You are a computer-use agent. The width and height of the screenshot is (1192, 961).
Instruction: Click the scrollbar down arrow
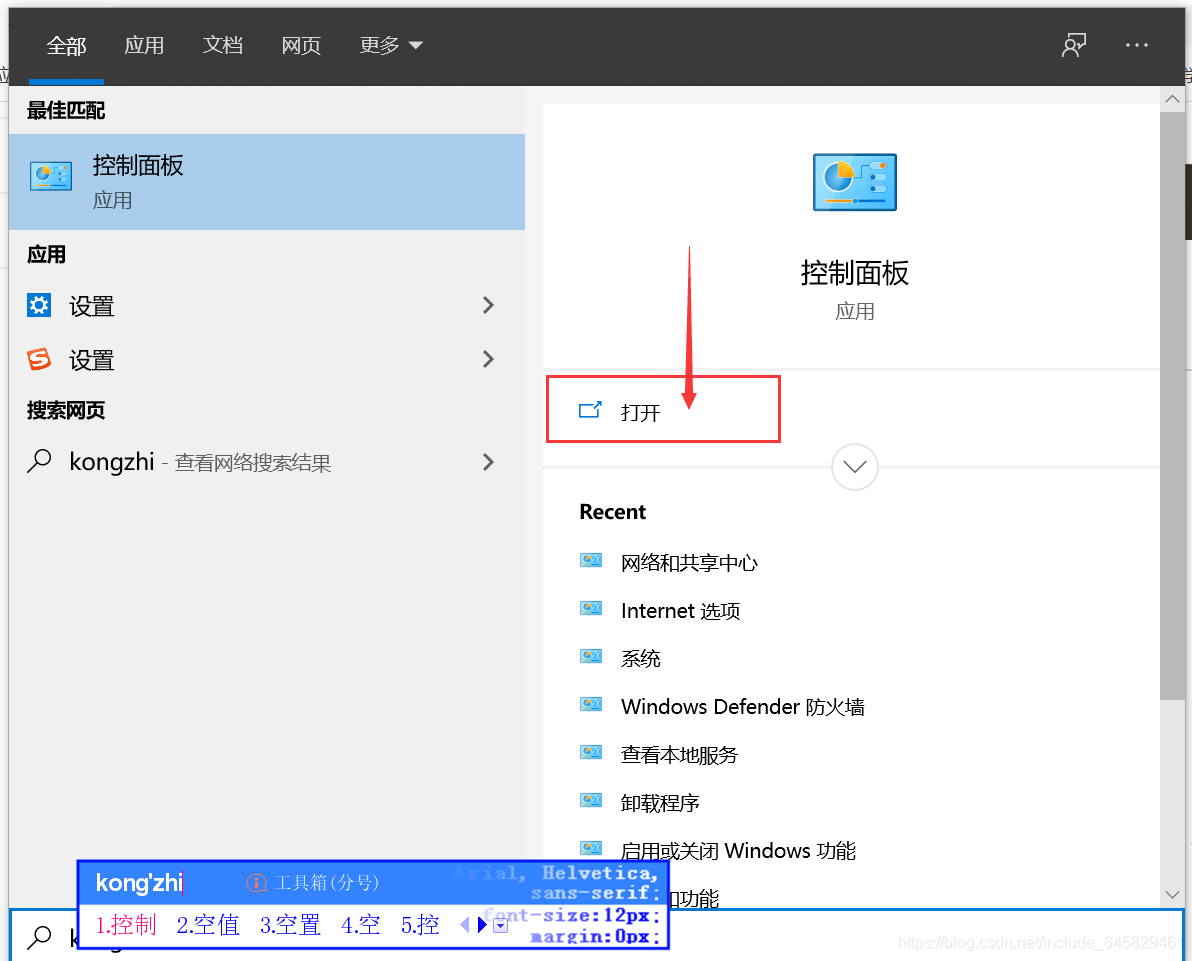(1172, 895)
